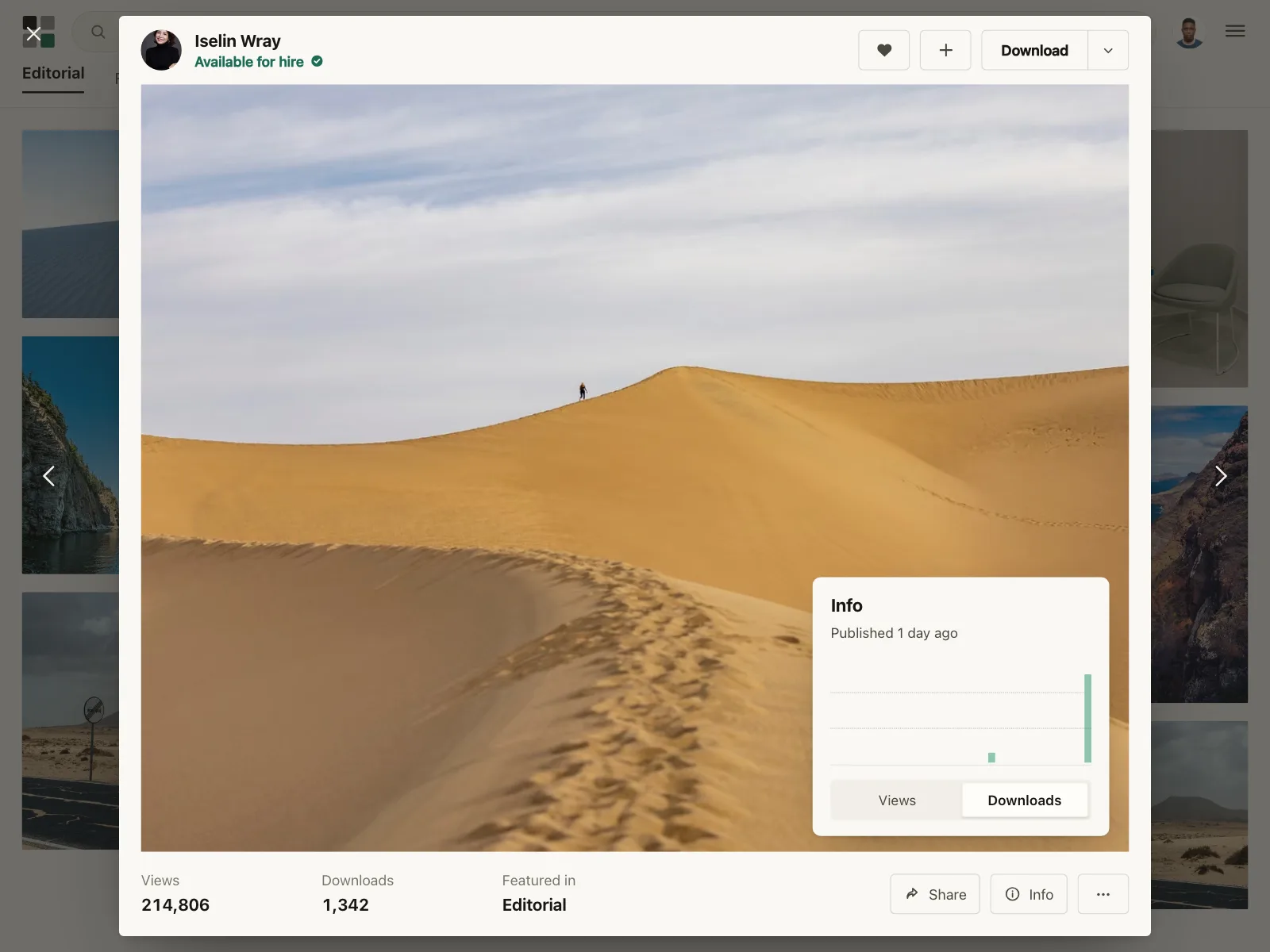Open the Editorial featured link
Image resolution: width=1270 pixels, height=952 pixels.
(534, 905)
